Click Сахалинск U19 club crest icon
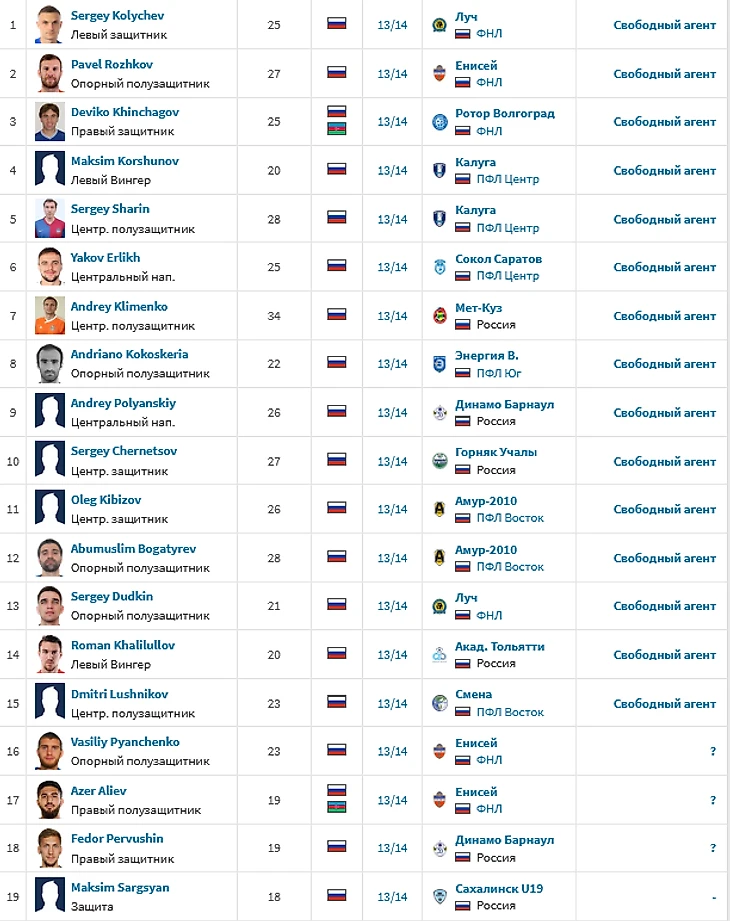 coord(439,896)
